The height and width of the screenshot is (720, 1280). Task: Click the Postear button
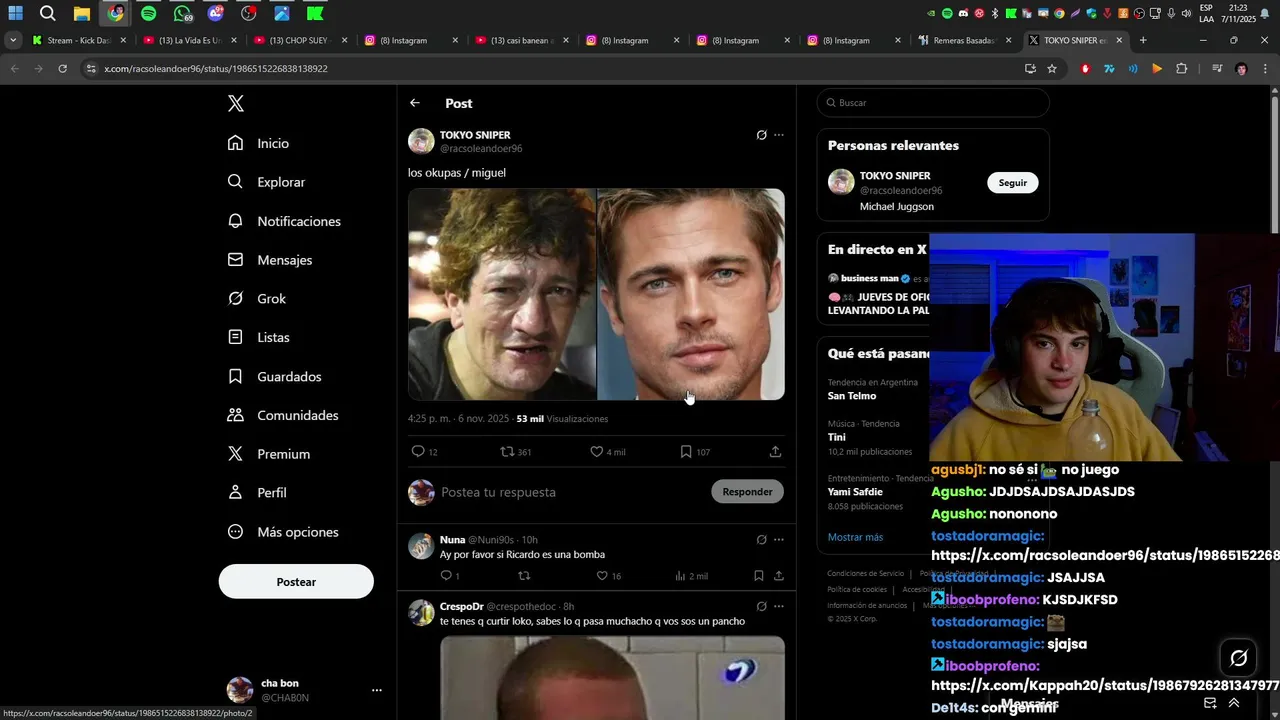pyautogui.click(x=296, y=582)
